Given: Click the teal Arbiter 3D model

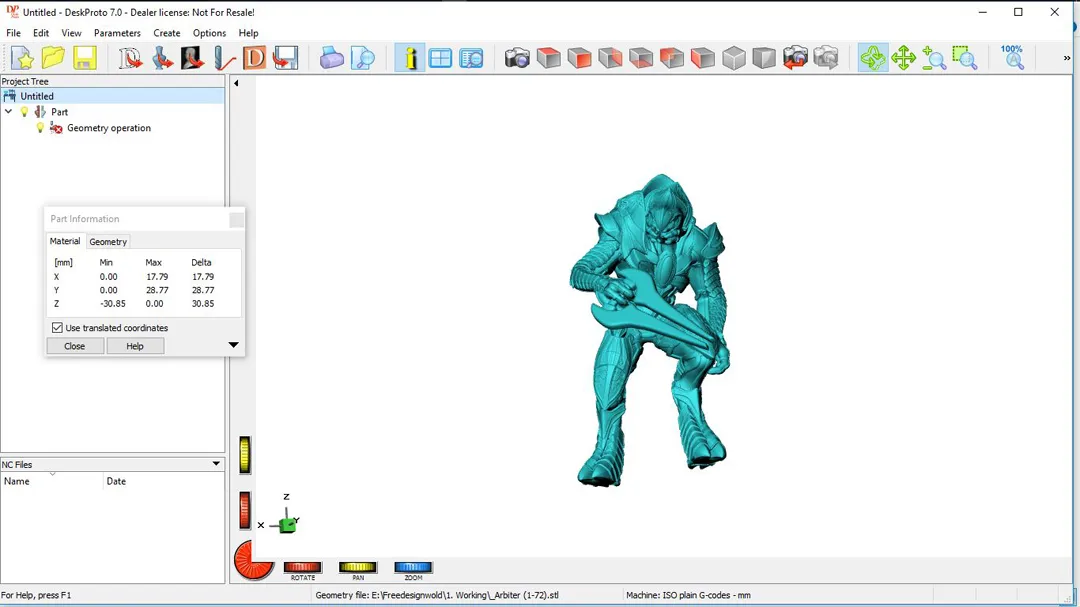Looking at the screenshot, I should tap(650, 331).
